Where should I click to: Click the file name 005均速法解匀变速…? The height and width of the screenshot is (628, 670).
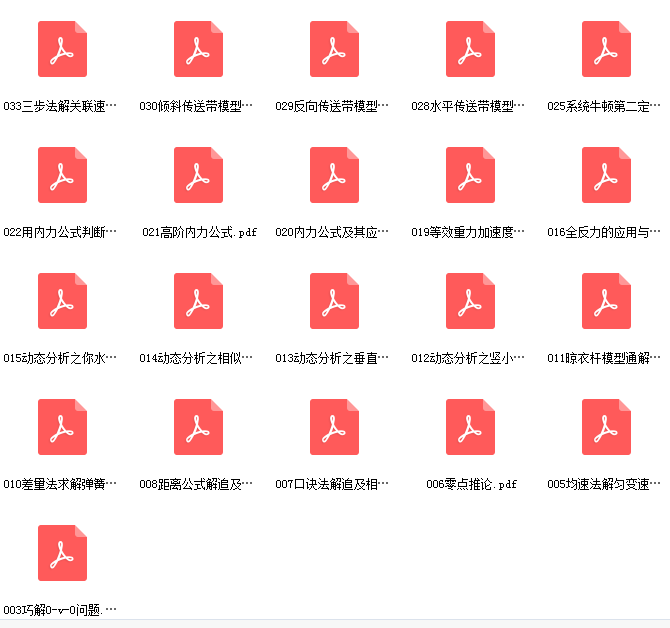tap(604, 484)
